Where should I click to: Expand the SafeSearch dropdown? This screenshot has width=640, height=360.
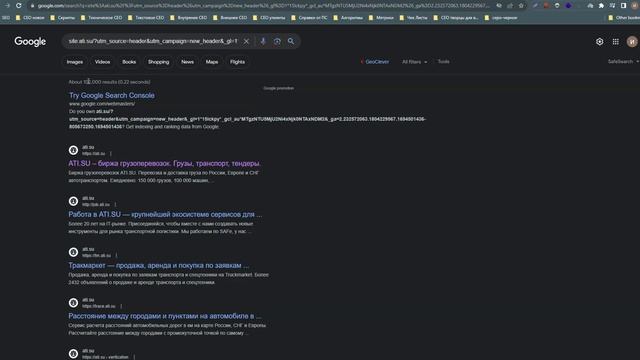point(623,62)
